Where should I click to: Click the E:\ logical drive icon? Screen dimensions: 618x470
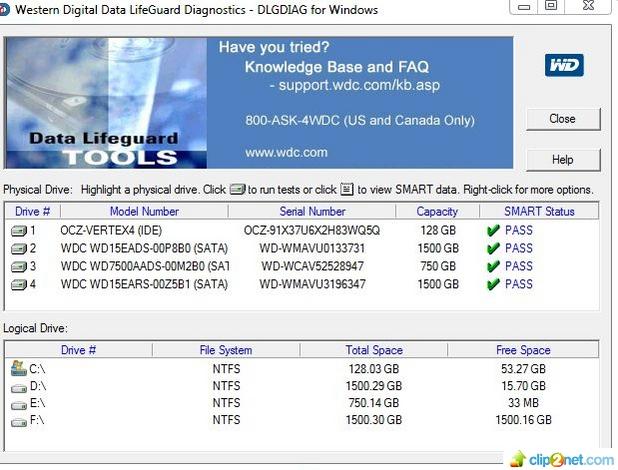pos(19,405)
